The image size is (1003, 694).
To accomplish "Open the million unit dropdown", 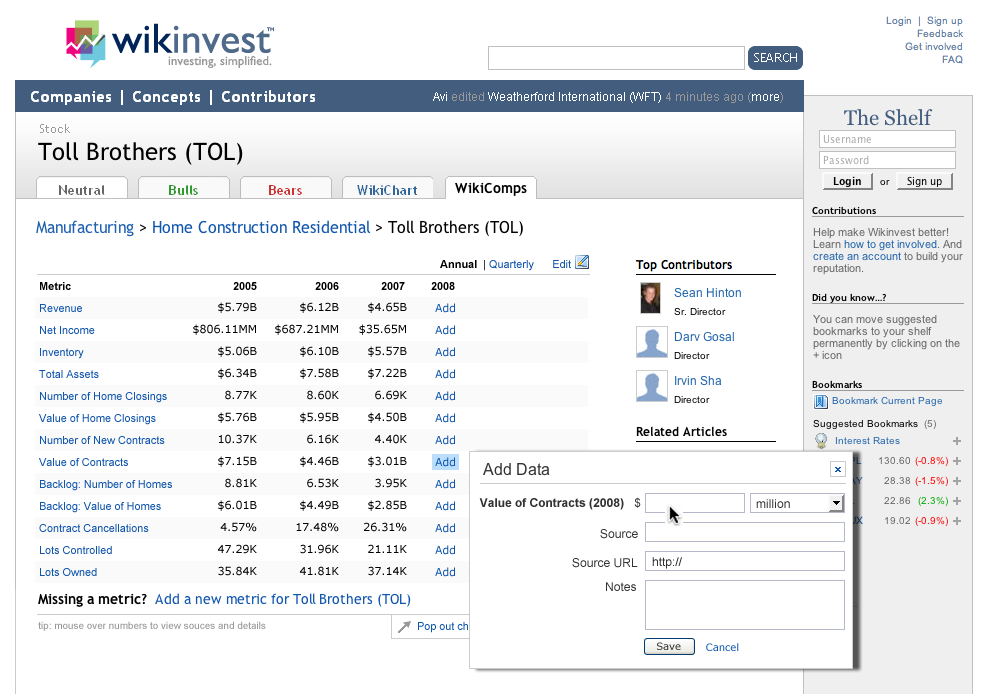I will pos(836,504).
